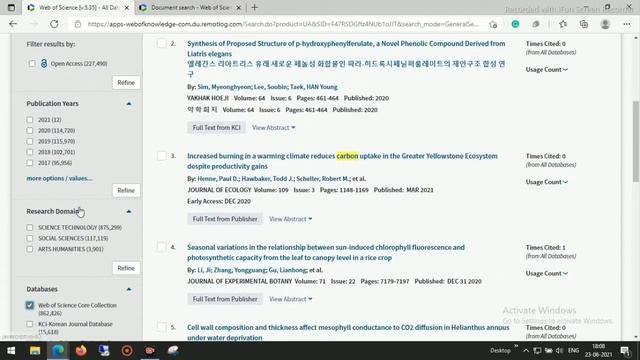This screenshot has height=360, width=640.
Task: Click the browser address bar URL
Action: 283,24
